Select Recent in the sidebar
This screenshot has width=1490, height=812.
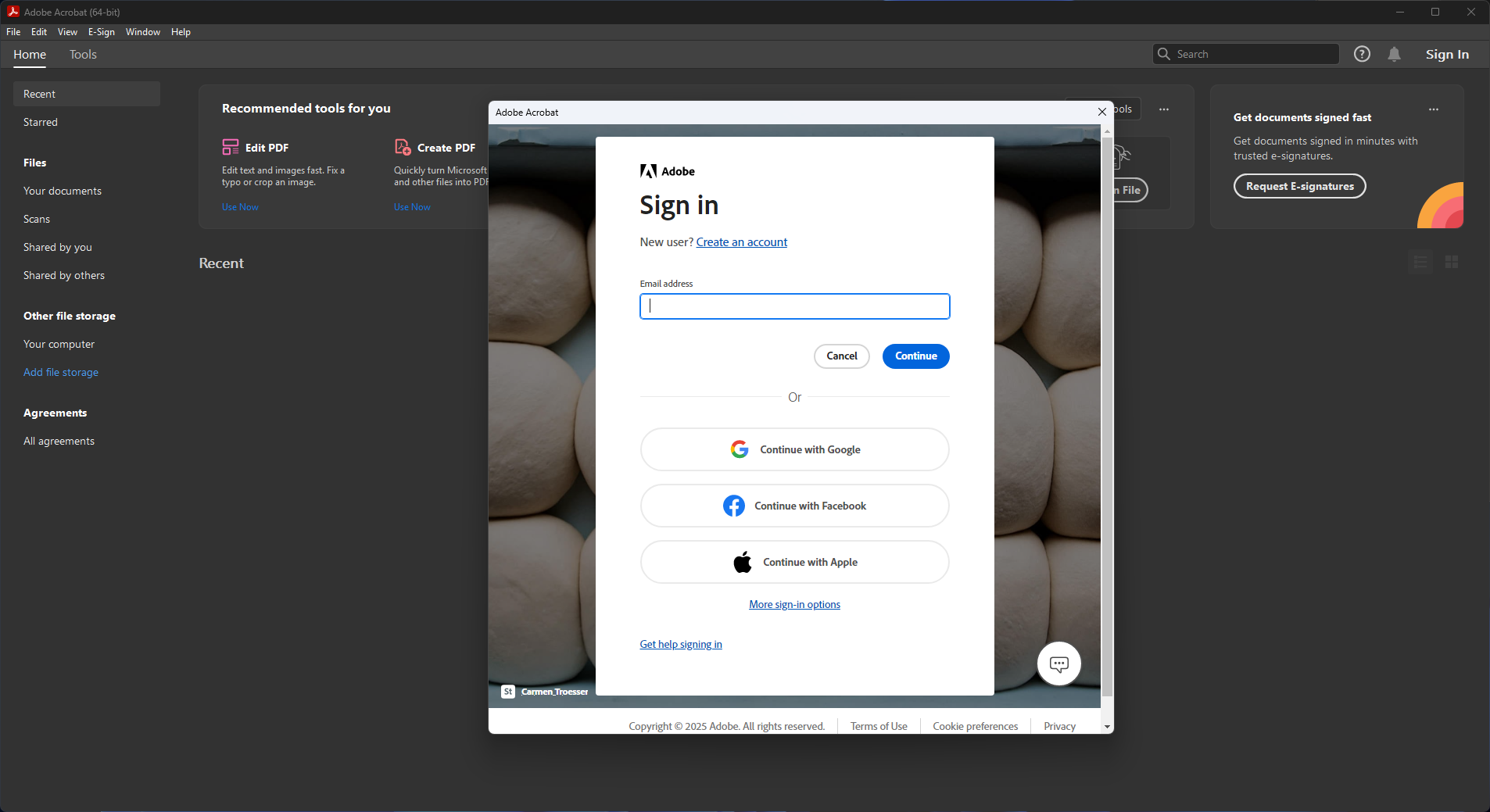tap(87, 94)
